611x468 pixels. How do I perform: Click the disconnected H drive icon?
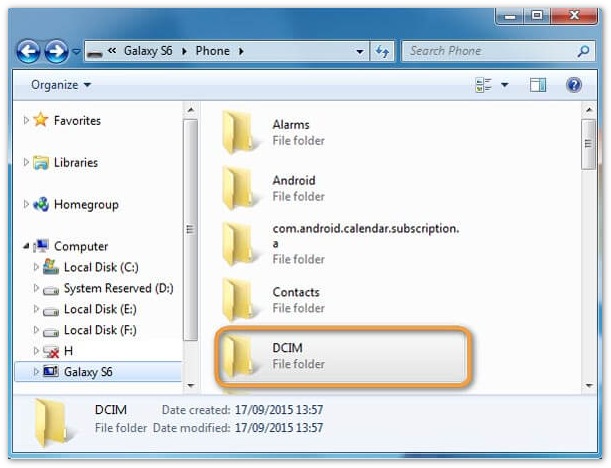51,351
